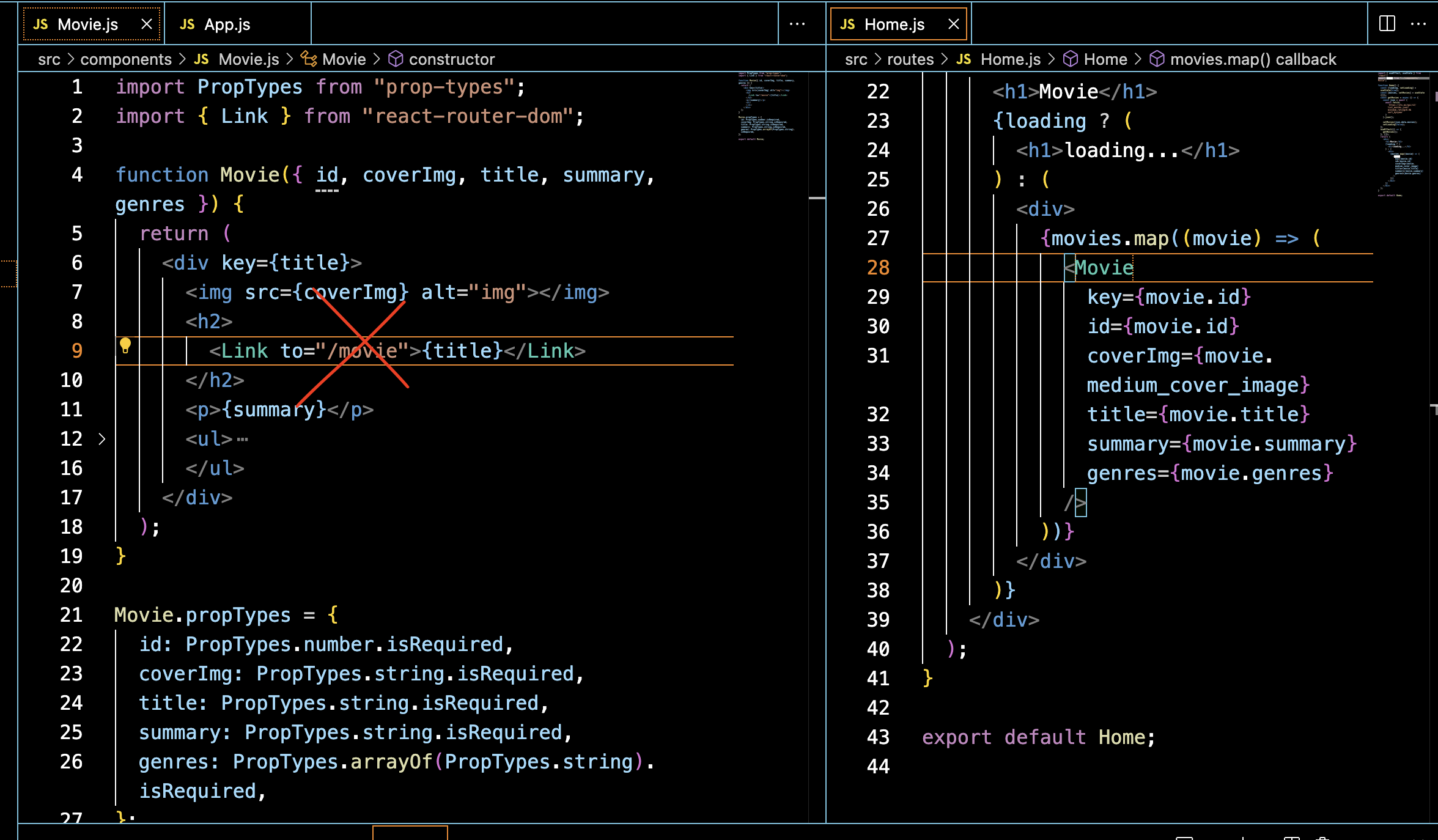1438x840 pixels.
Task: Click the Movie class breadcrumb item
Action: pyautogui.click(x=344, y=59)
